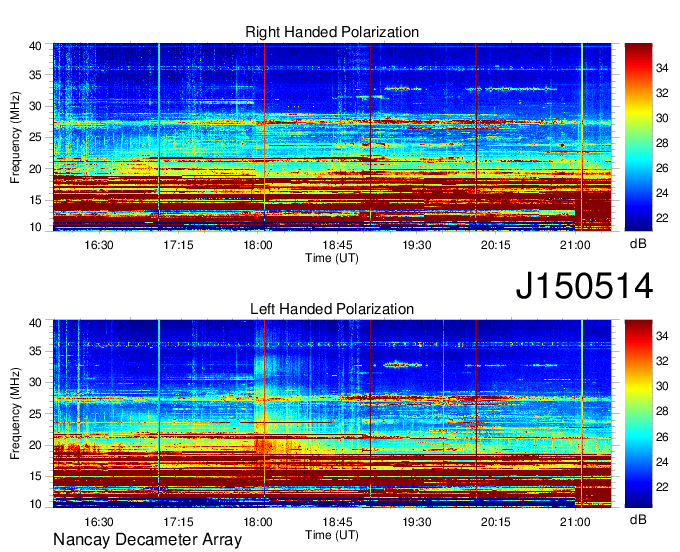680x552 pixels.
Task: Pick the 20:15 tick under left-handed plot
Action: (496, 522)
